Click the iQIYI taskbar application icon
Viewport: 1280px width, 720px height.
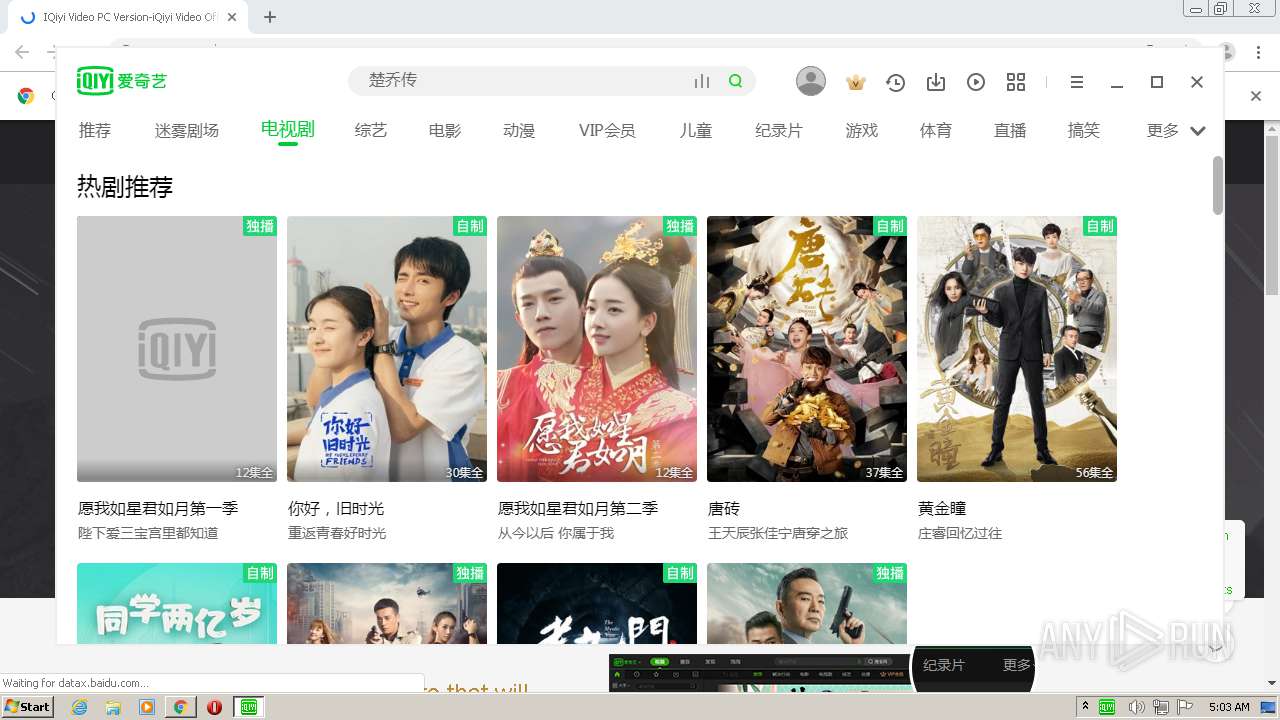tap(249, 707)
